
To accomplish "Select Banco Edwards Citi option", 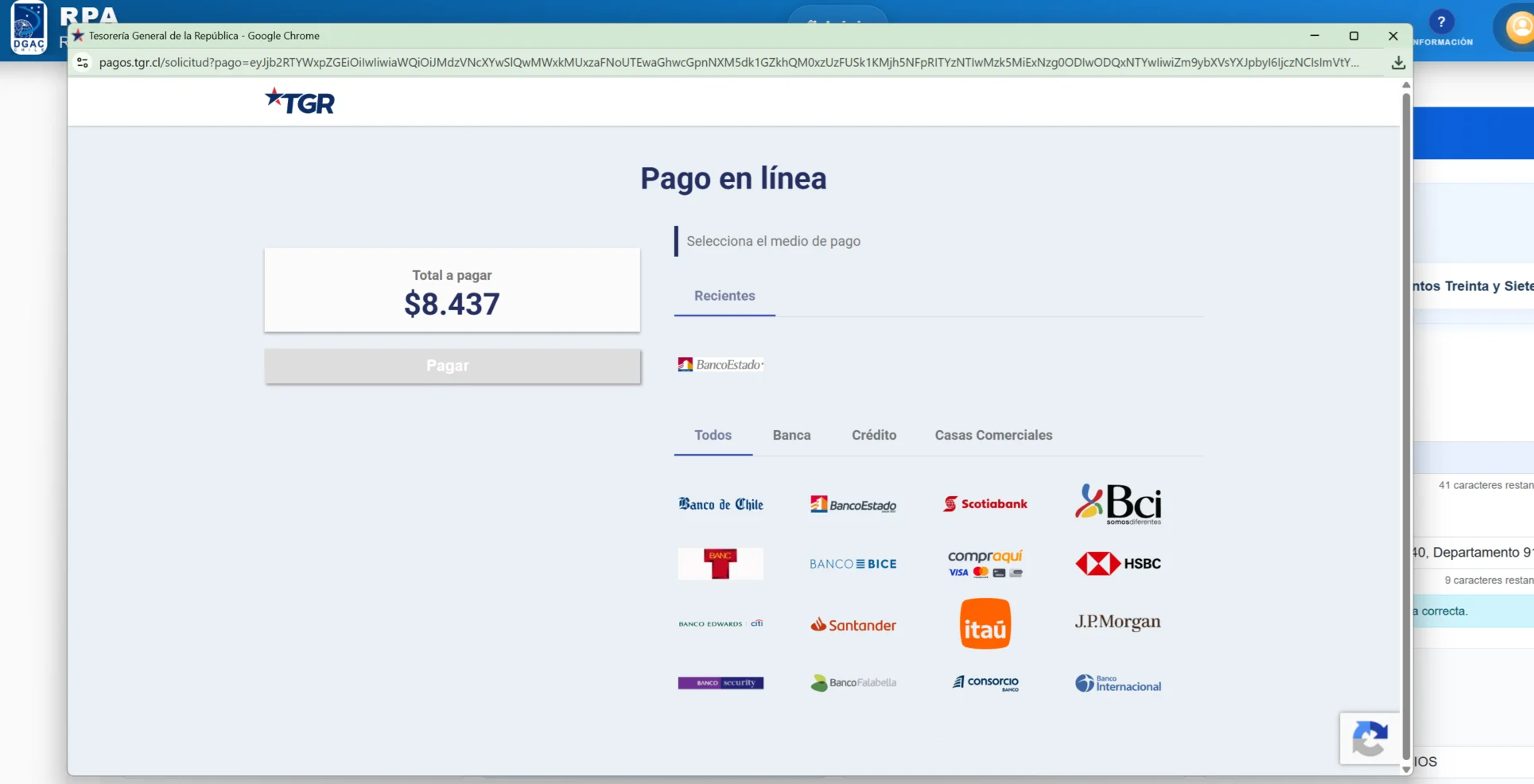I will (720, 623).
